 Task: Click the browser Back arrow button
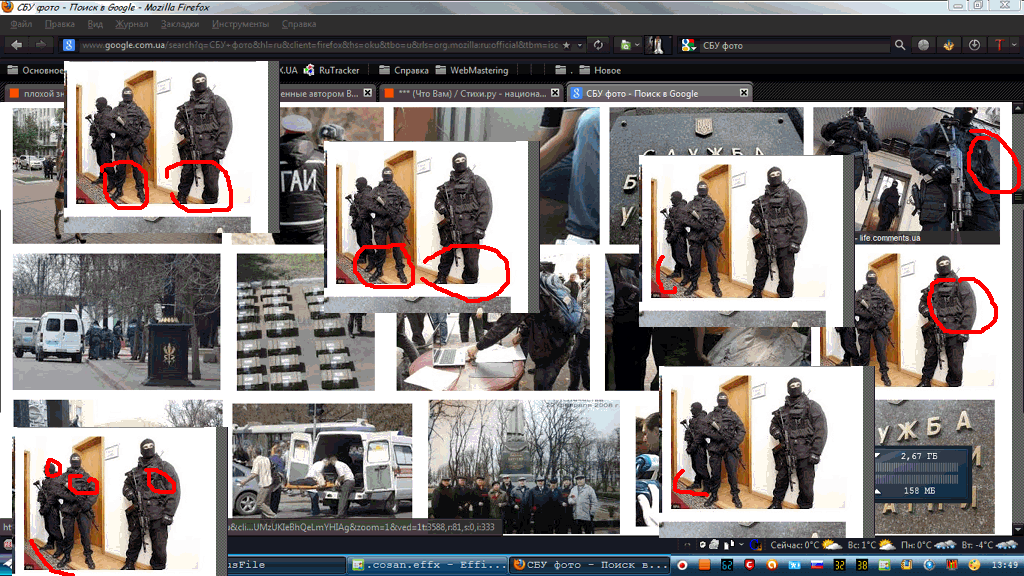(17, 45)
